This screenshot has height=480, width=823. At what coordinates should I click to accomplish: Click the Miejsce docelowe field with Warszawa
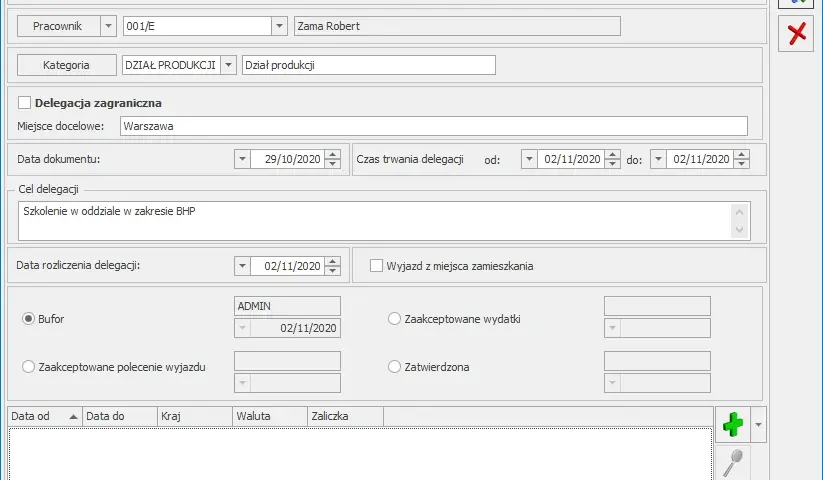pyautogui.click(x=434, y=126)
